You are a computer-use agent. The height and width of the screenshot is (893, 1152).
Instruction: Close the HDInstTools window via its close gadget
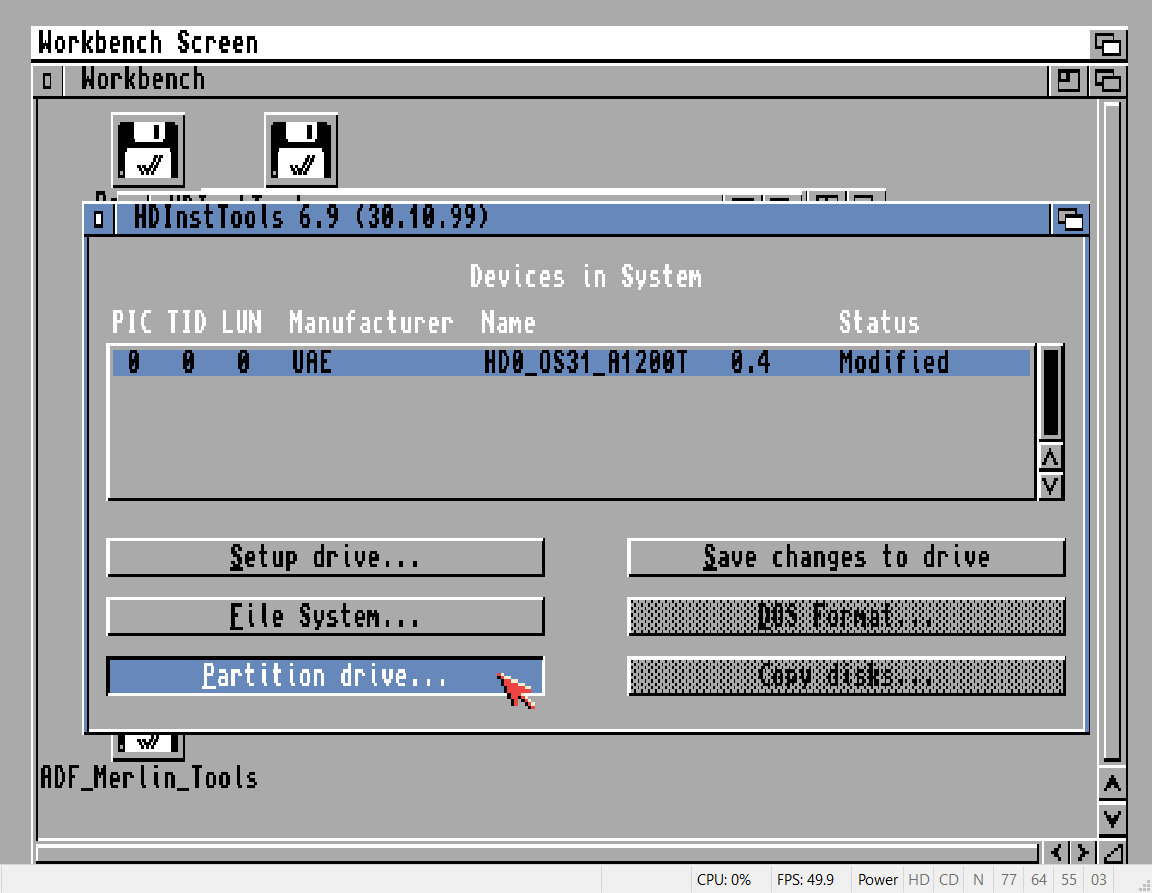[99, 218]
